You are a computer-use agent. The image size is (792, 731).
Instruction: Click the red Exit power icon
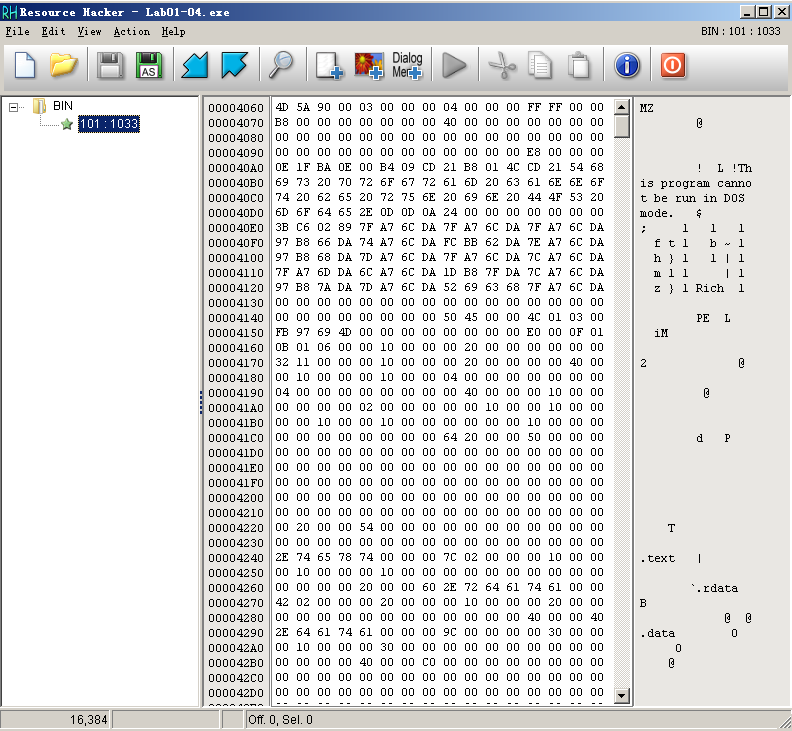coord(673,65)
